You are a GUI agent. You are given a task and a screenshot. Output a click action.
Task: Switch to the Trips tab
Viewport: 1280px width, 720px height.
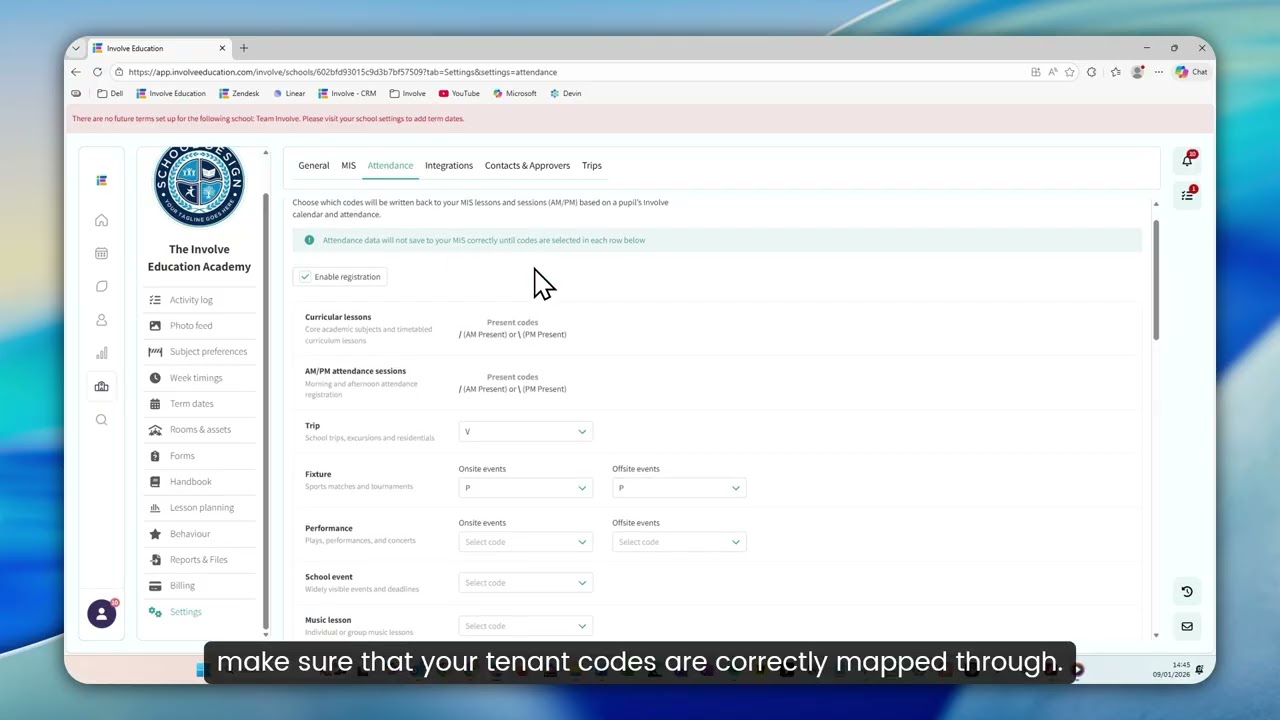[x=592, y=166]
